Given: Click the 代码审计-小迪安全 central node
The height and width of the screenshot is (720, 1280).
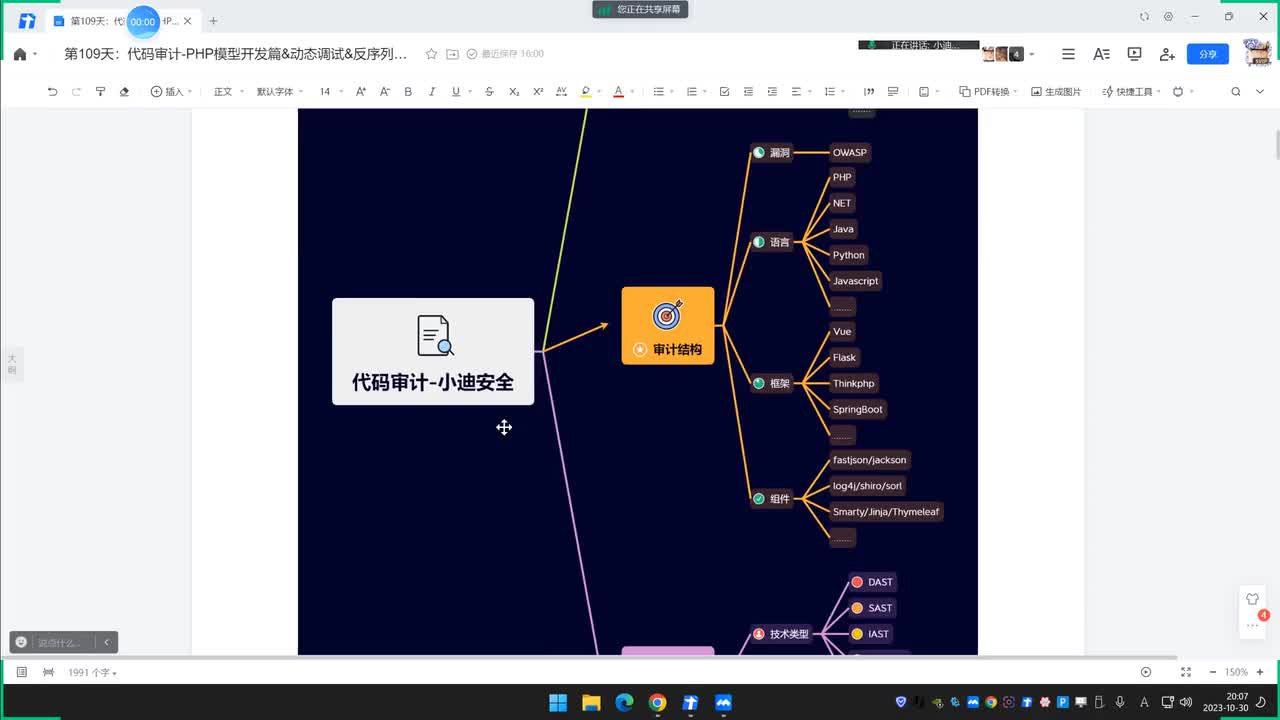Looking at the screenshot, I should coord(433,352).
